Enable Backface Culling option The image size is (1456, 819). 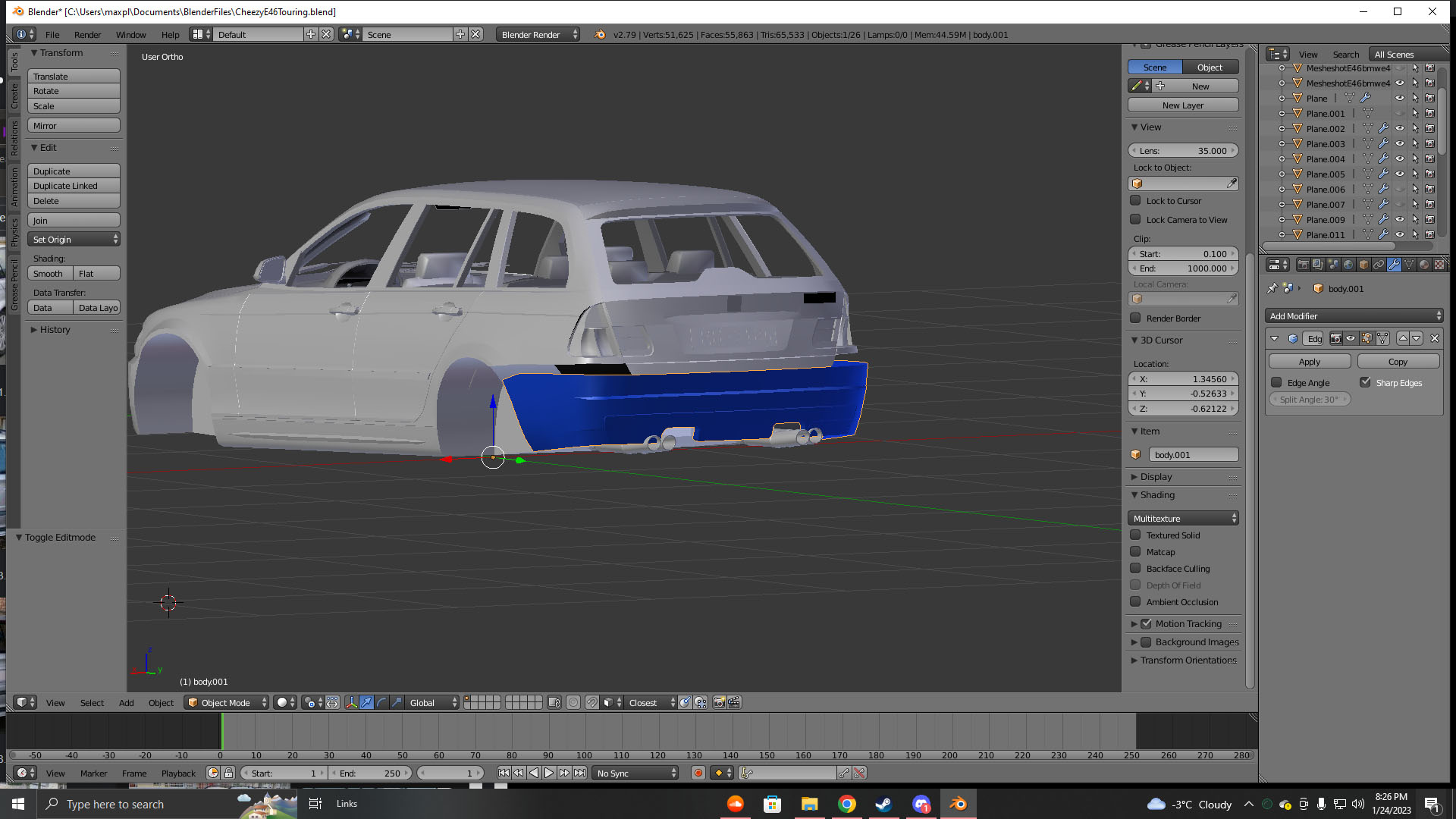(1135, 568)
